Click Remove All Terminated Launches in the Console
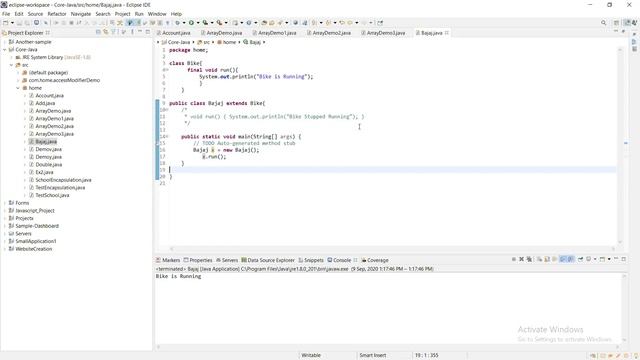 point(529,259)
